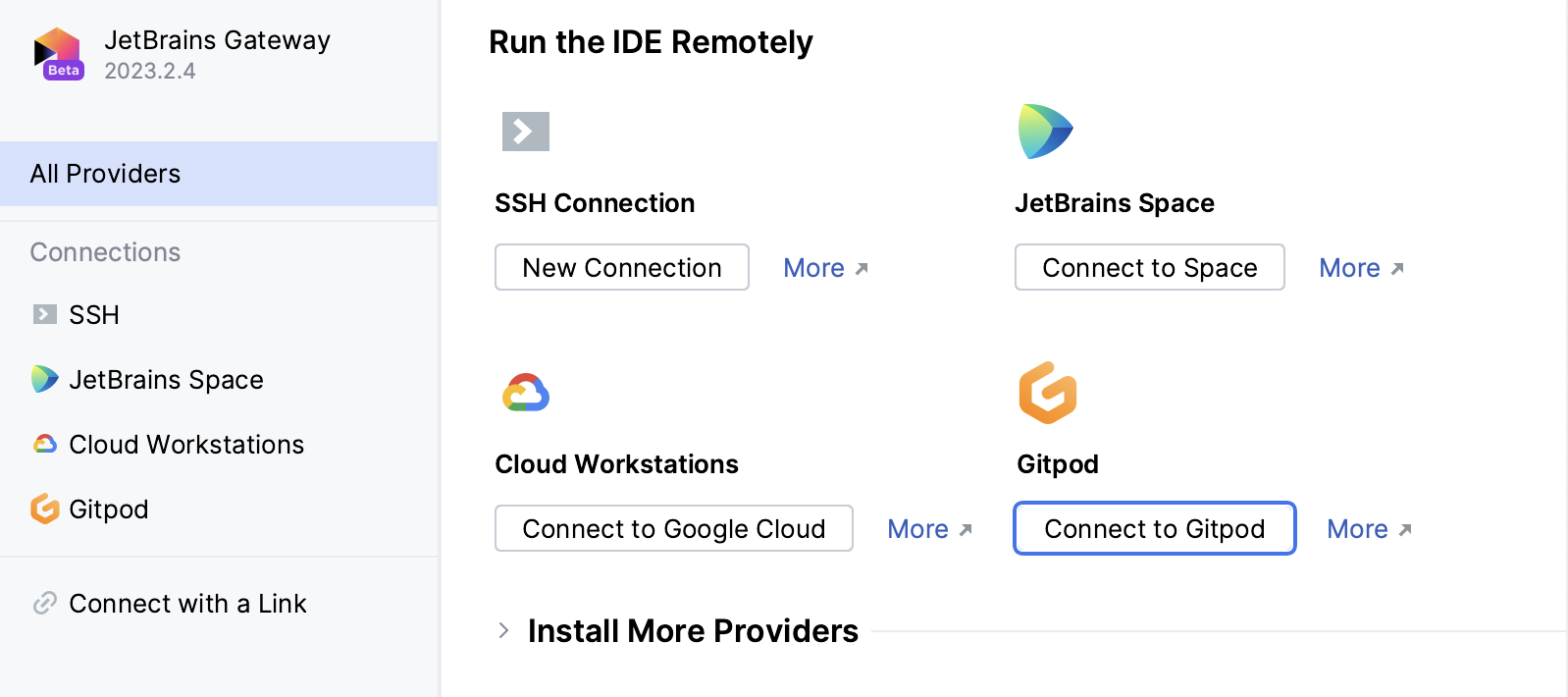The width and height of the screenshot is (1568, 697).
Task: Click the link icon beside Connect with a Link
Action: click(x=45, y=603)
